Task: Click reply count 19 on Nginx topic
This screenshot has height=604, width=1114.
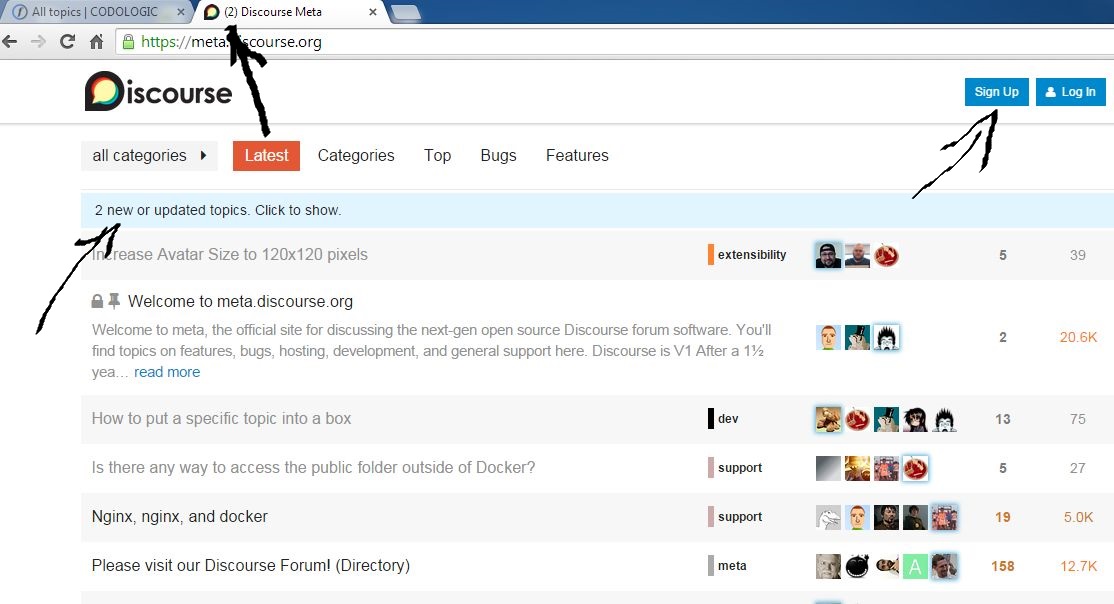Action: pyautogui.click(x=1002, y=517)
